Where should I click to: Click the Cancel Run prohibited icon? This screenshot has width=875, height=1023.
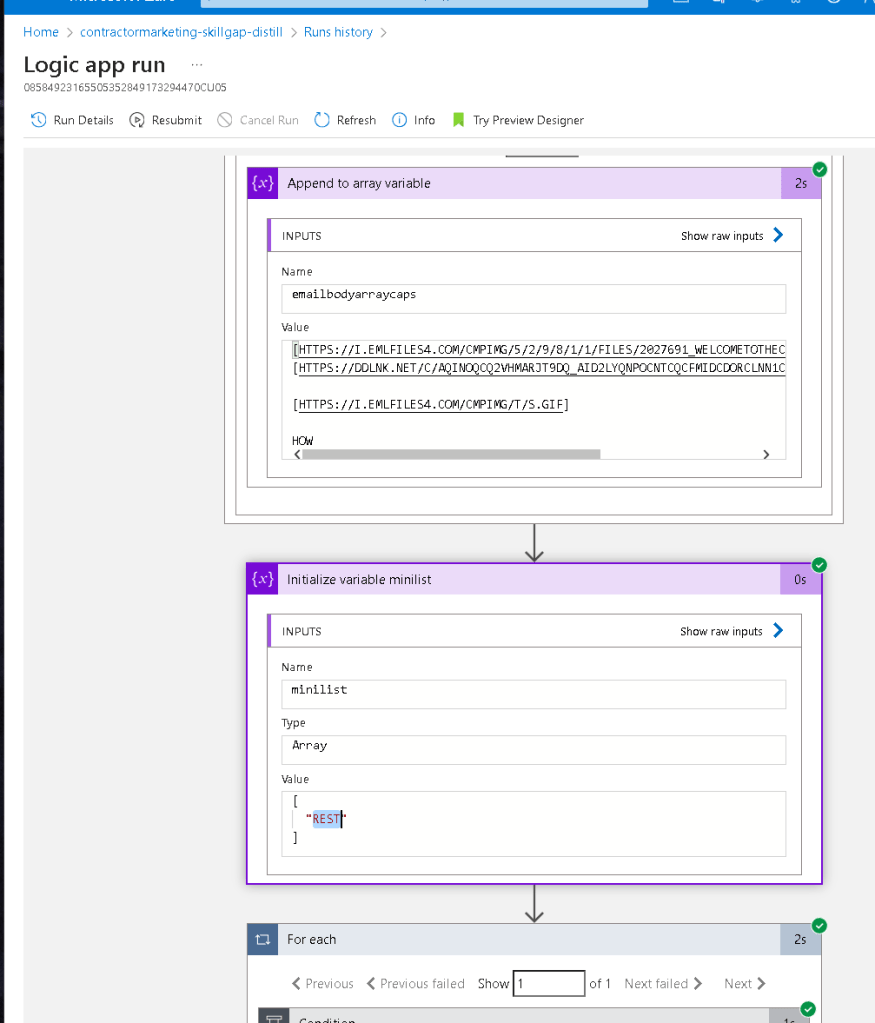click(224, 120)
